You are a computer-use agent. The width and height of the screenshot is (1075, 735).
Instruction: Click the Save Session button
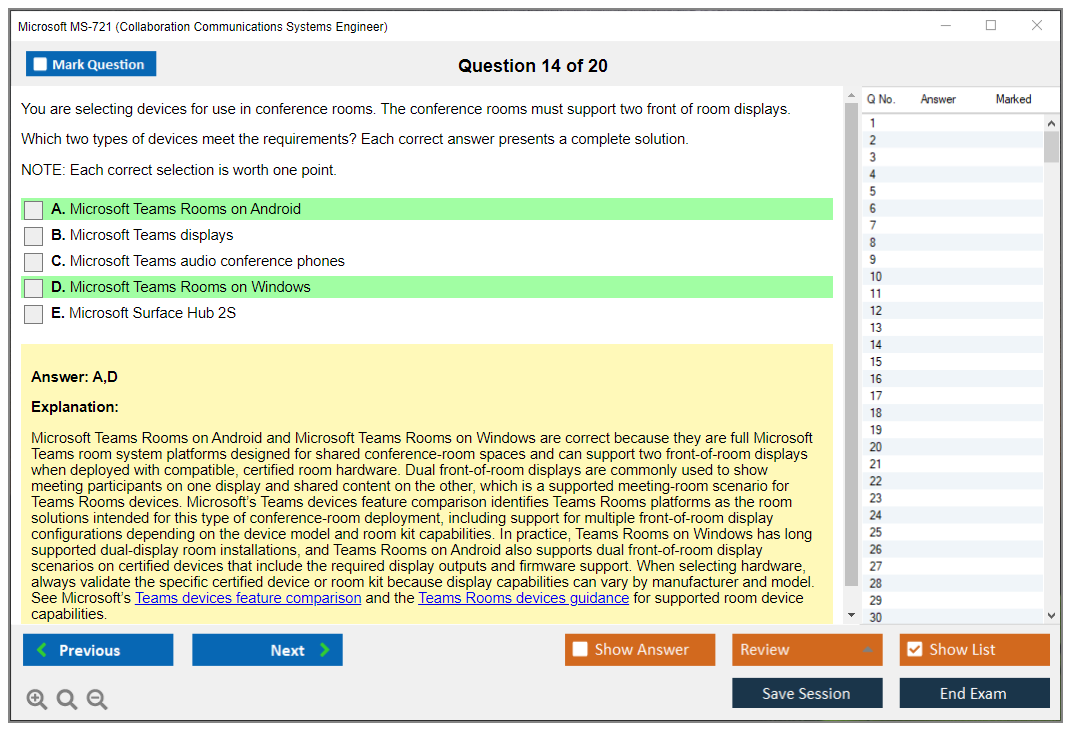tap(807, 693)
